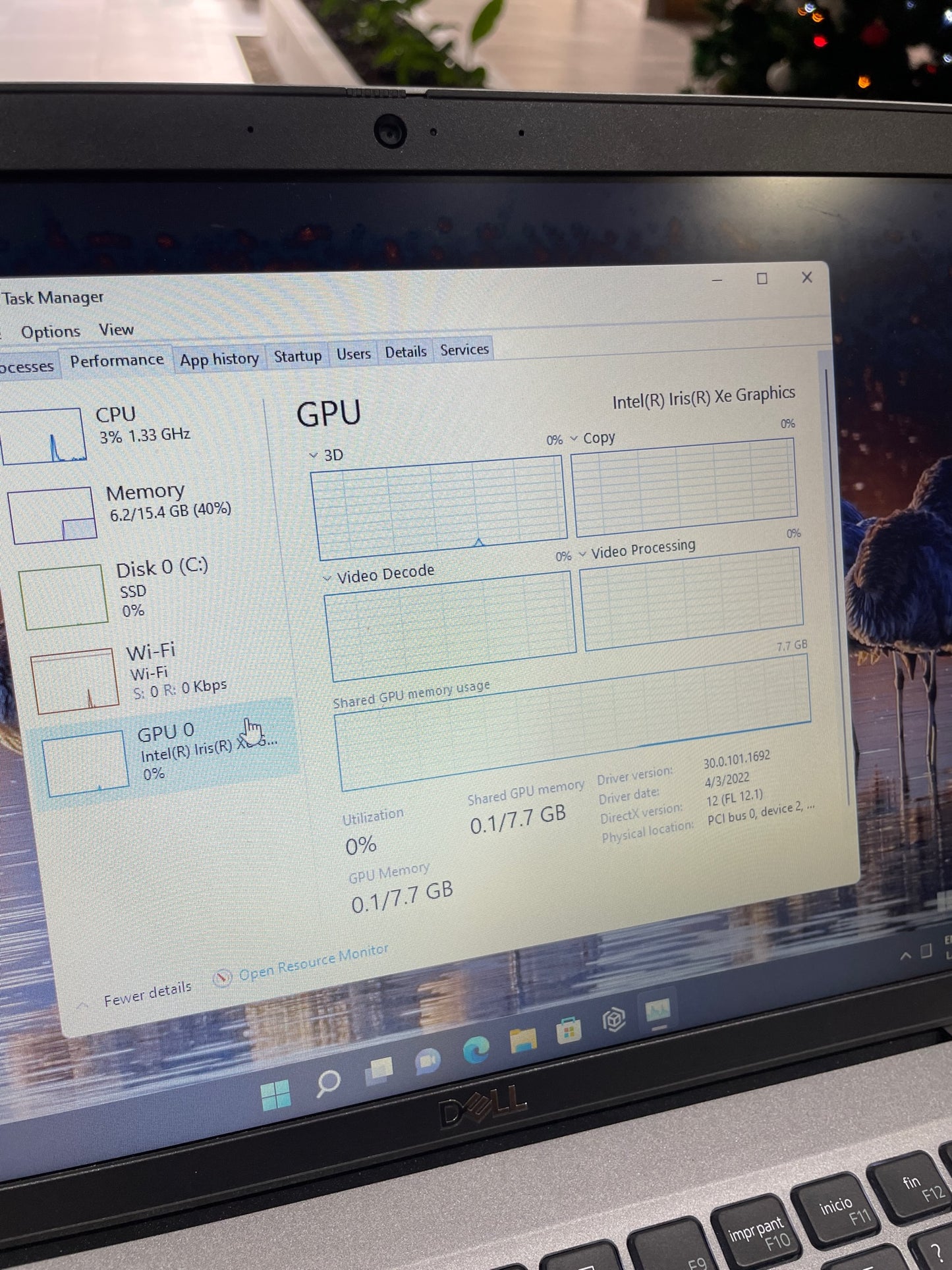Viewport: 952px width, 1270px height.
Task: Select Memory in the performance sidebar
Action: (145, 501)
